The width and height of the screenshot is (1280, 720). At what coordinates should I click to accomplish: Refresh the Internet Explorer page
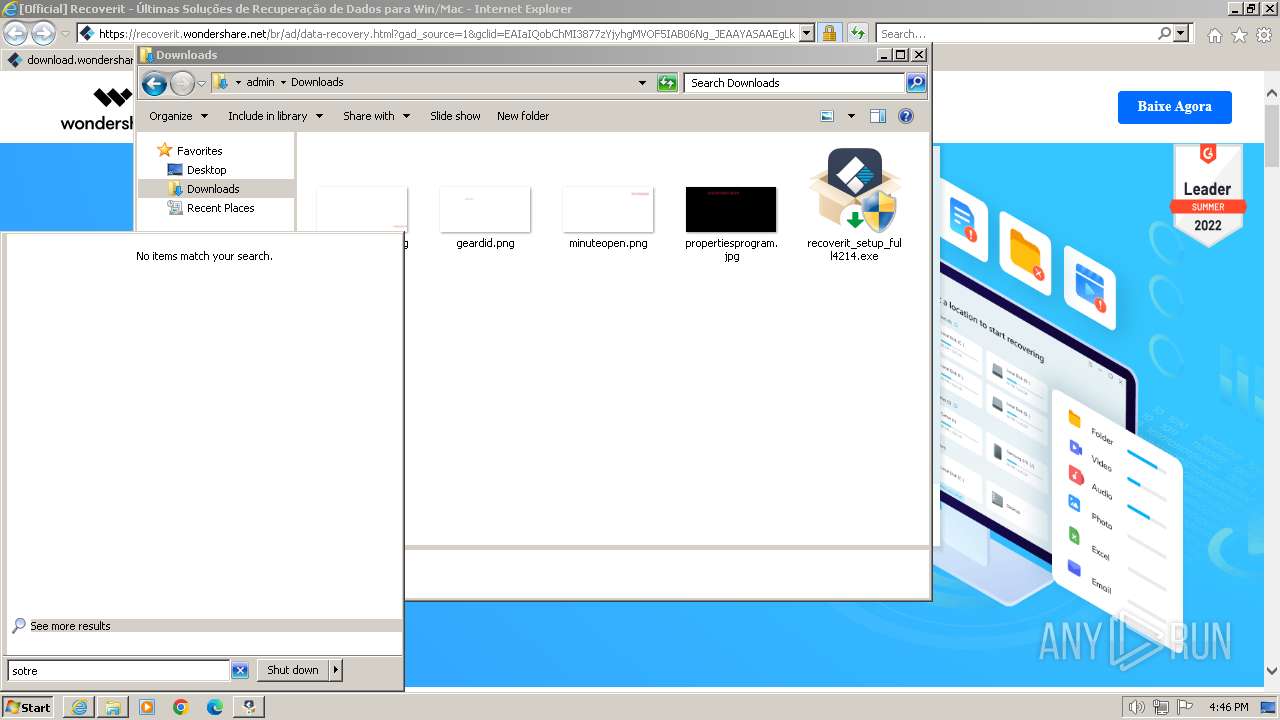pos(858,33)
